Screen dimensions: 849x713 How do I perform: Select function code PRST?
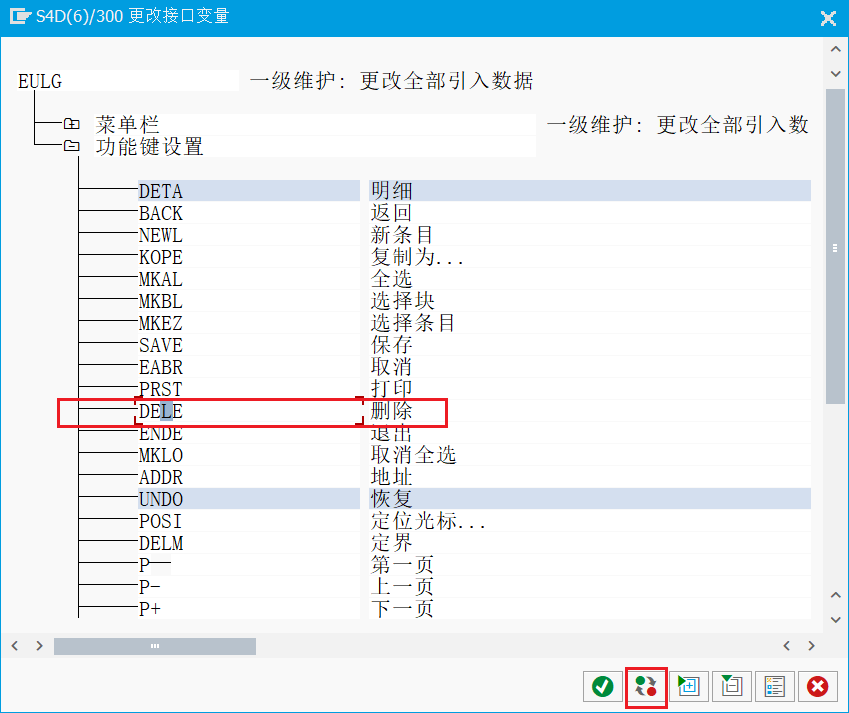tap(161, 389)
